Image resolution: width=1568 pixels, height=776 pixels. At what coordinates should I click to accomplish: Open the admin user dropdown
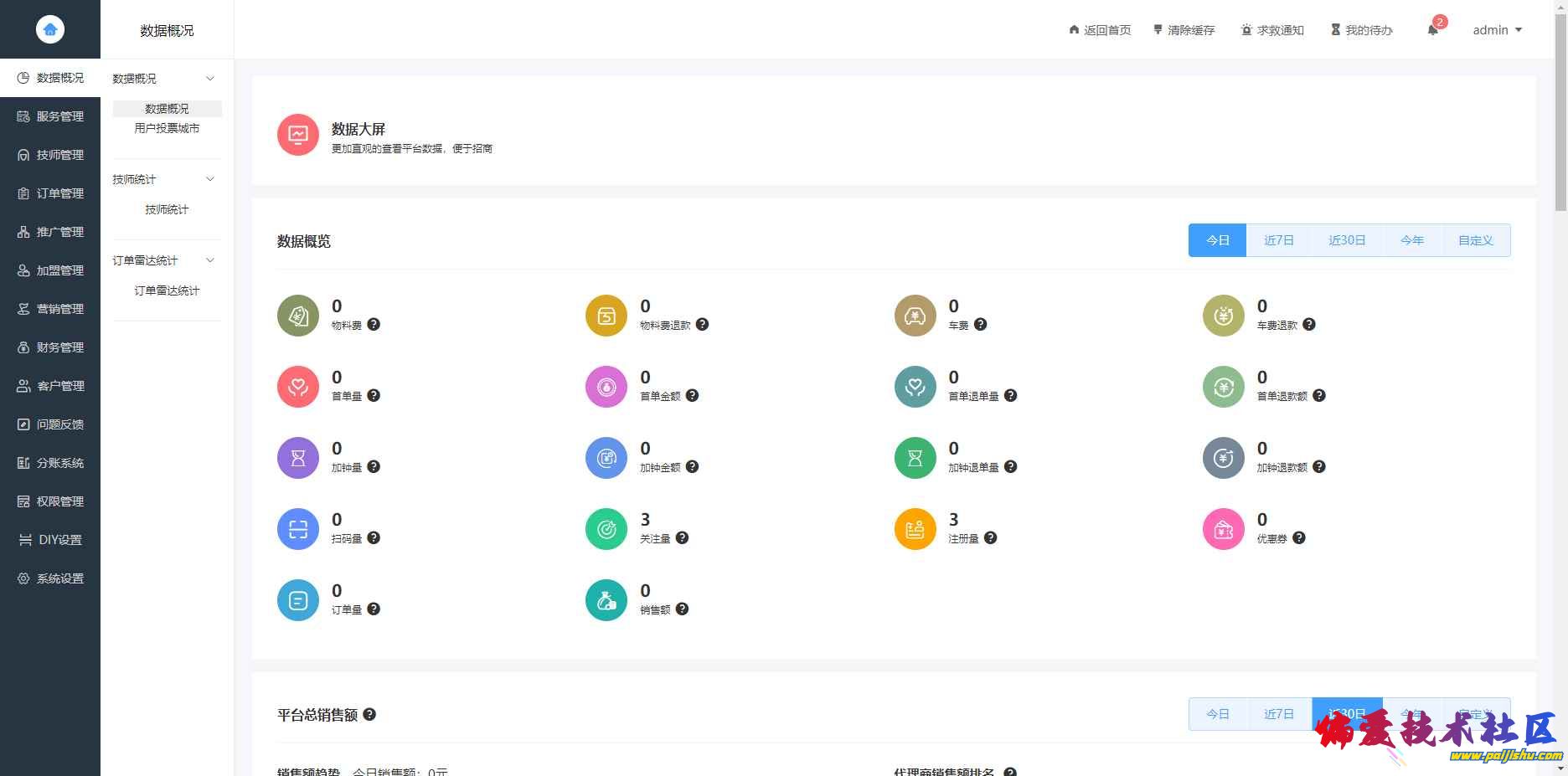(1497, 30)
